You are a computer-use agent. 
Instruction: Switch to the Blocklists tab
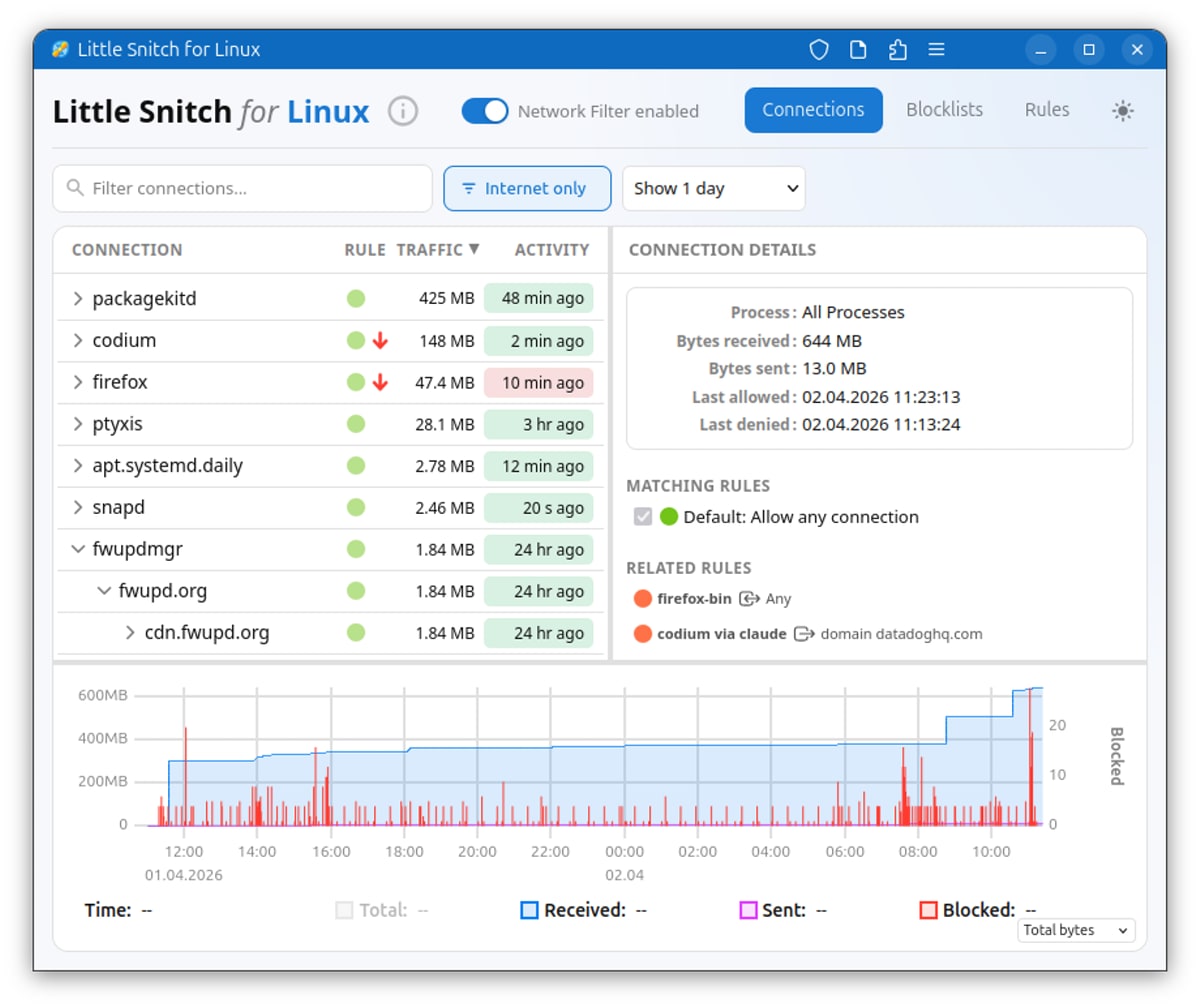[944, 110]
